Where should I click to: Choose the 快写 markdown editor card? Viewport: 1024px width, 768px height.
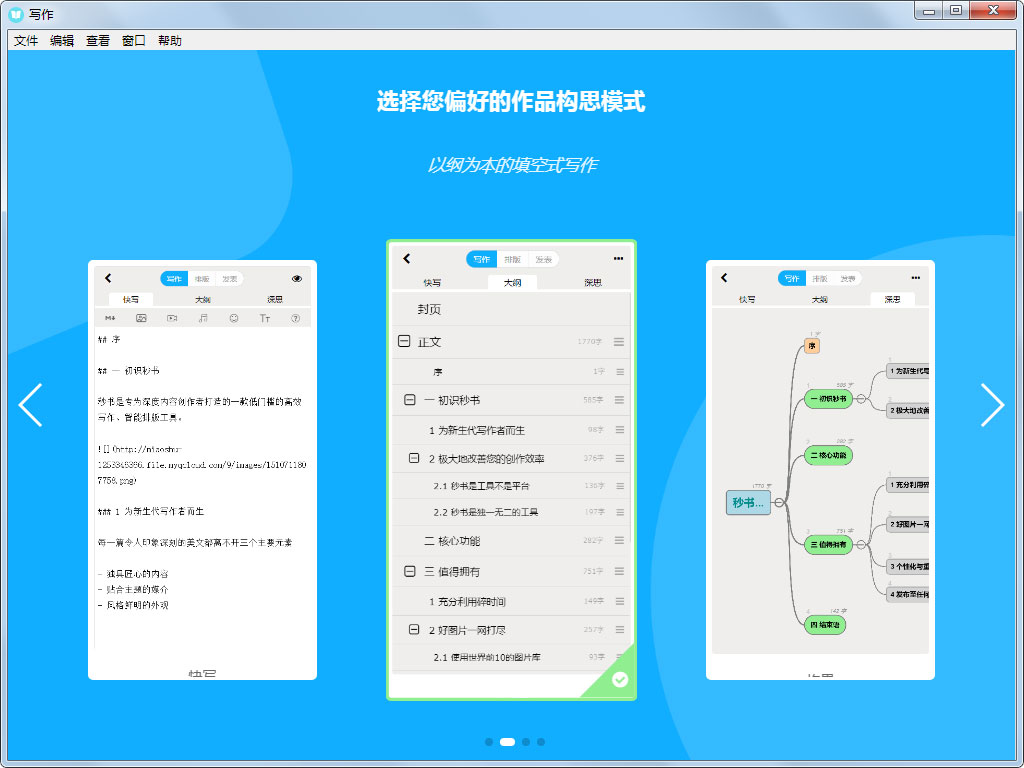202,470
